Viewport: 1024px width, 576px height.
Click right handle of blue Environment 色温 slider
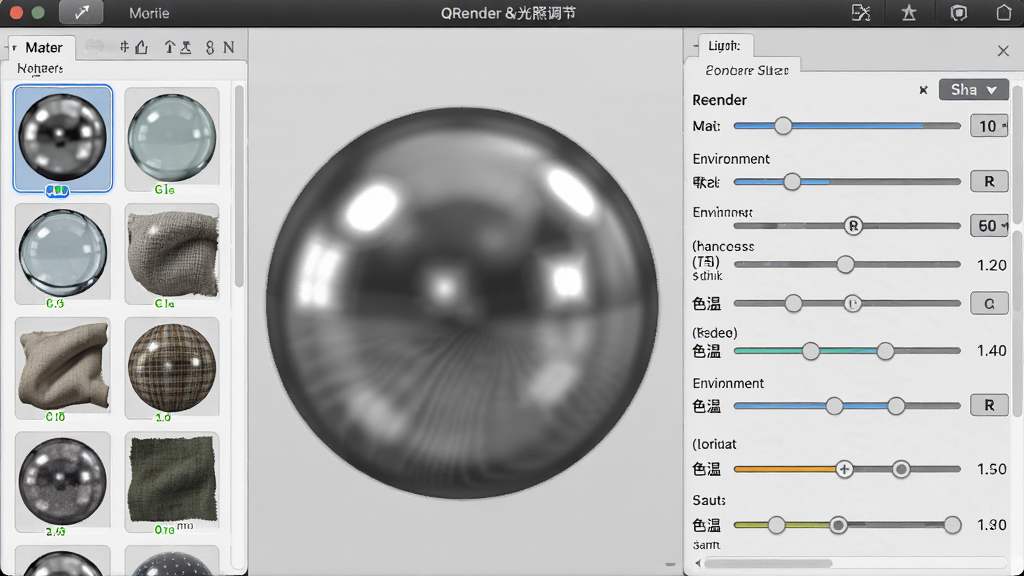896,406
